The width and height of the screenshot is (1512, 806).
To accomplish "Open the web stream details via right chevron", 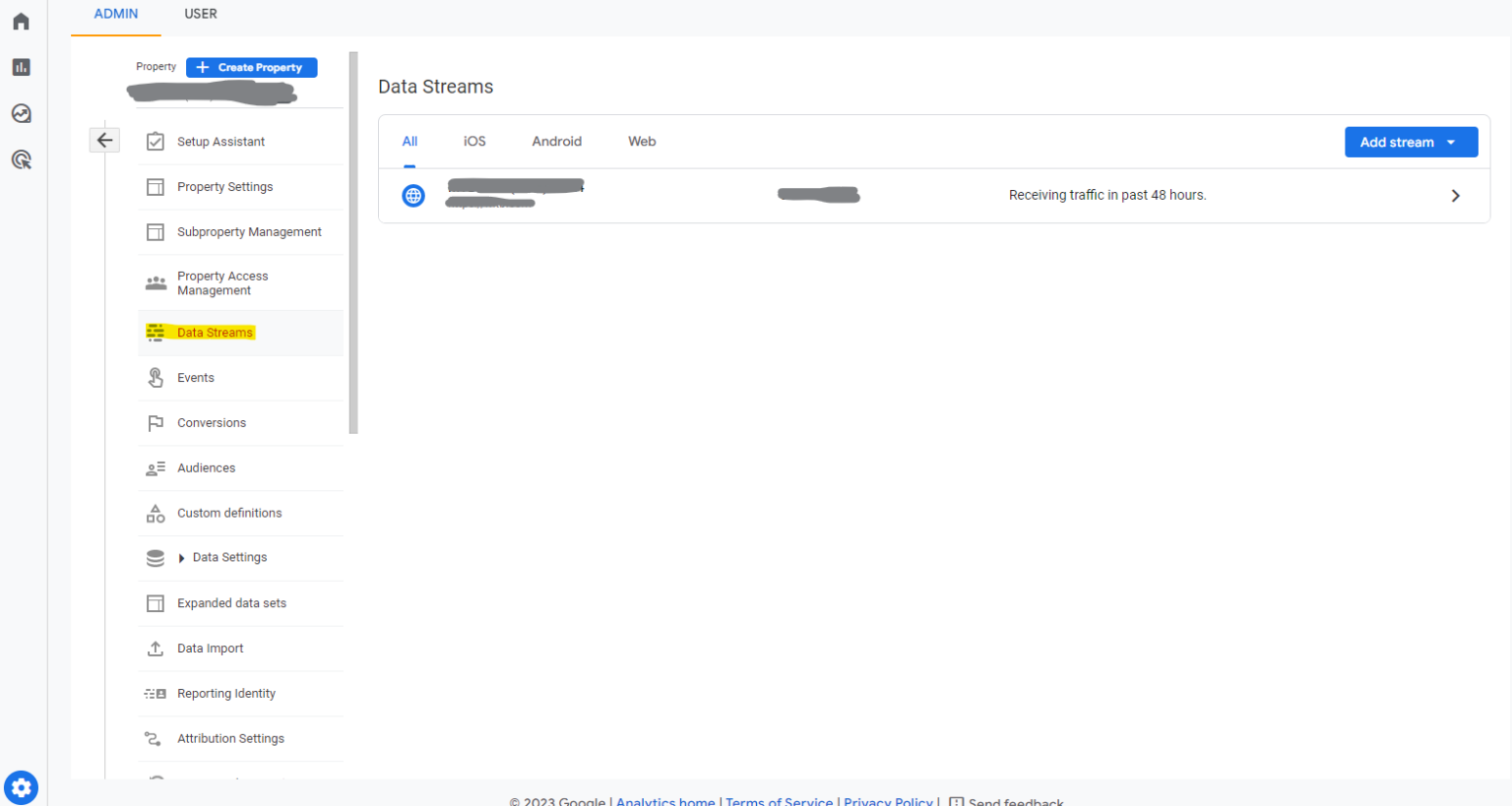I will click(1455, 195).
